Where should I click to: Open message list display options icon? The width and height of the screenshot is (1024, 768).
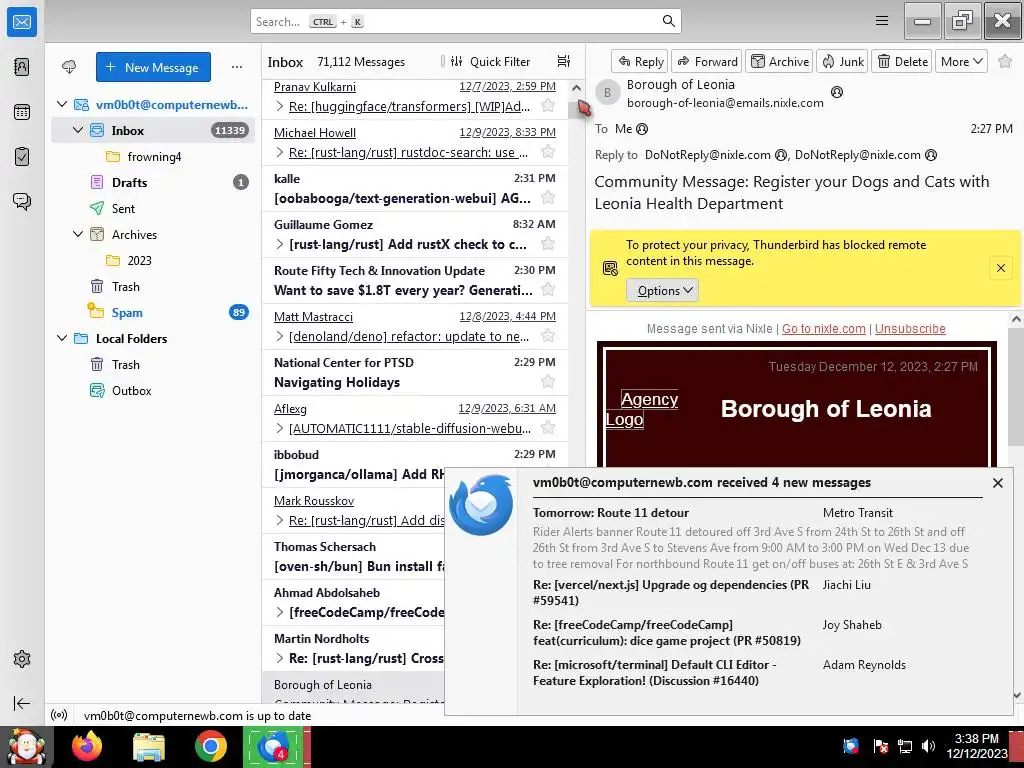(x=564, y=61)
